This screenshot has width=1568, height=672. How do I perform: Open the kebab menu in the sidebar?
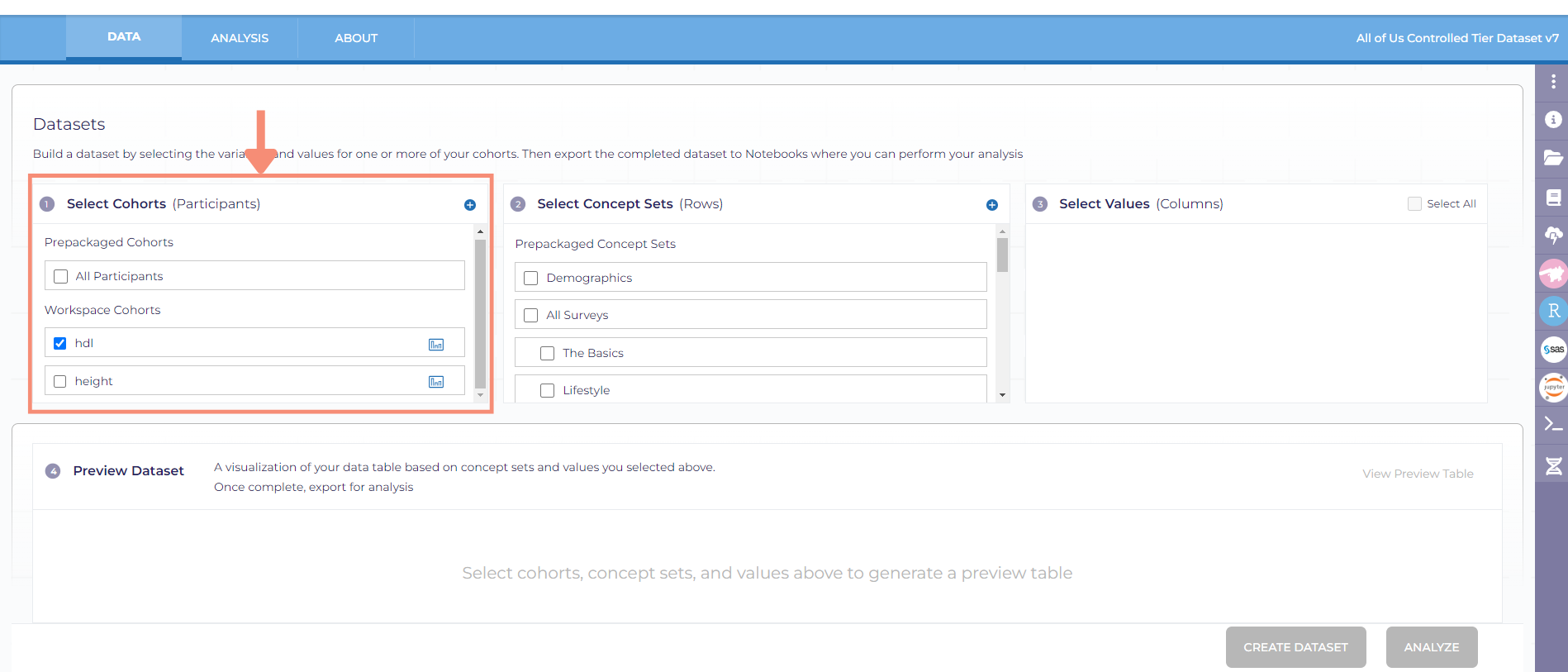point(1553,82)
